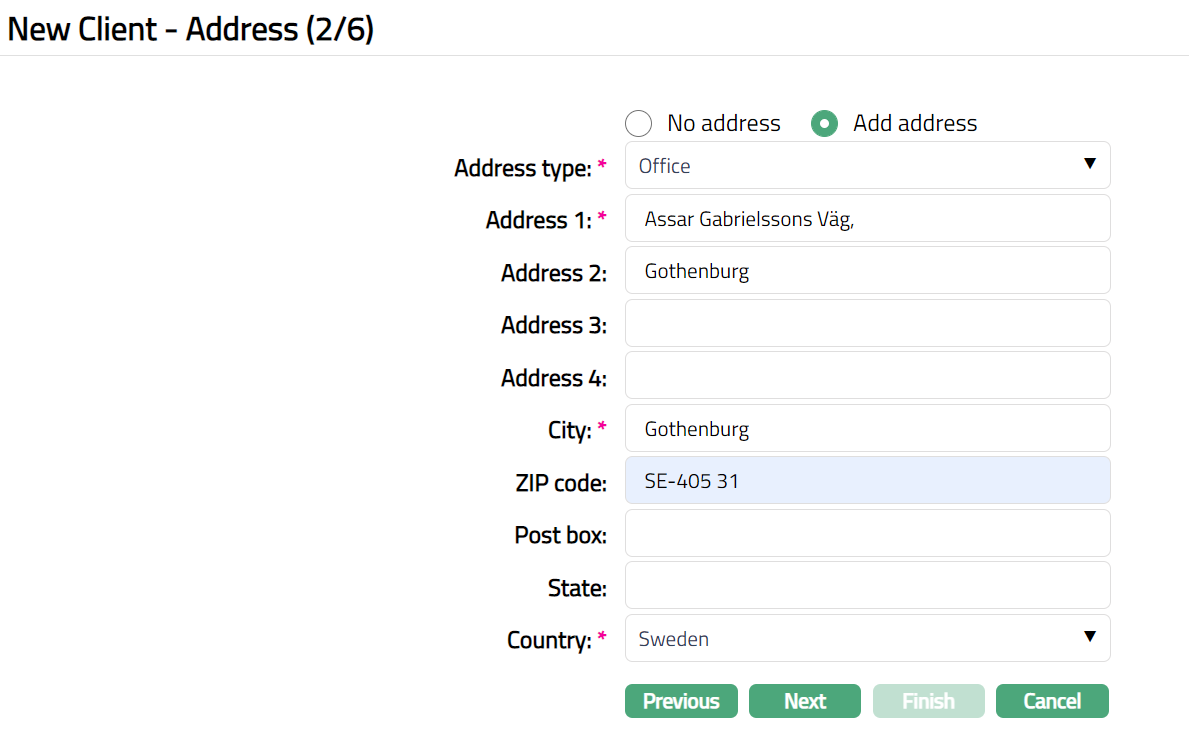Click the Finish button

(x=928, y=701)
